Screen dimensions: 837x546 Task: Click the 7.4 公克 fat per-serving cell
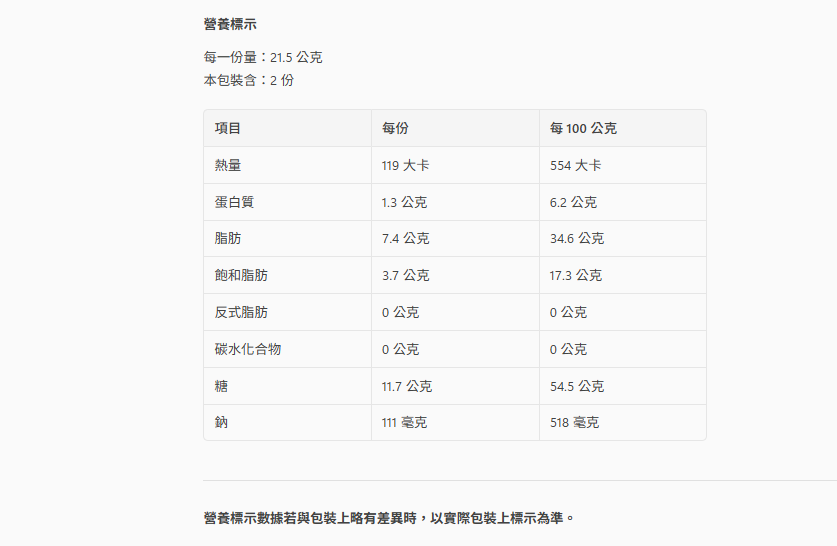(x=405, y=239)
